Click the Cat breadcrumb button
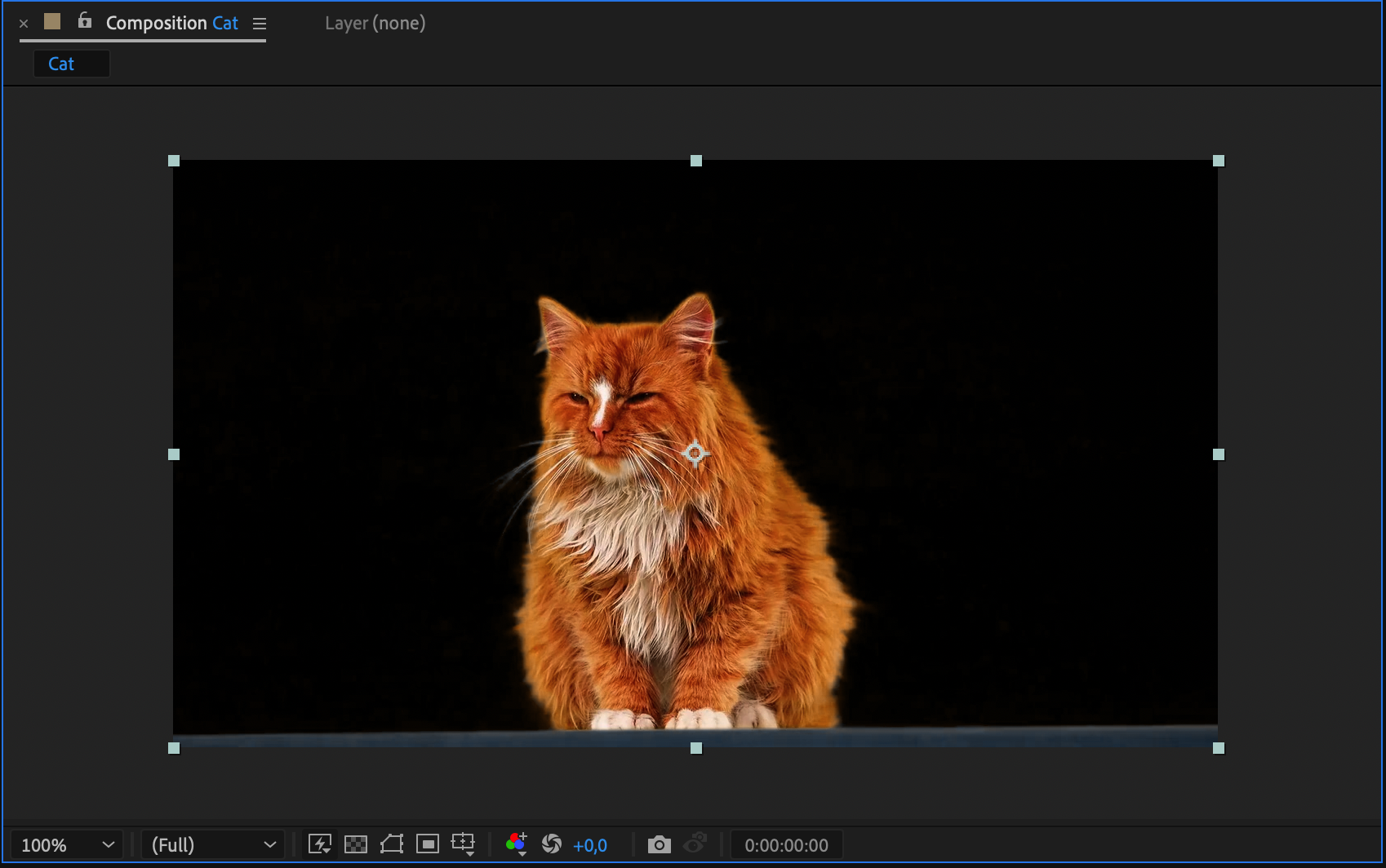 (x=61, y=64)
